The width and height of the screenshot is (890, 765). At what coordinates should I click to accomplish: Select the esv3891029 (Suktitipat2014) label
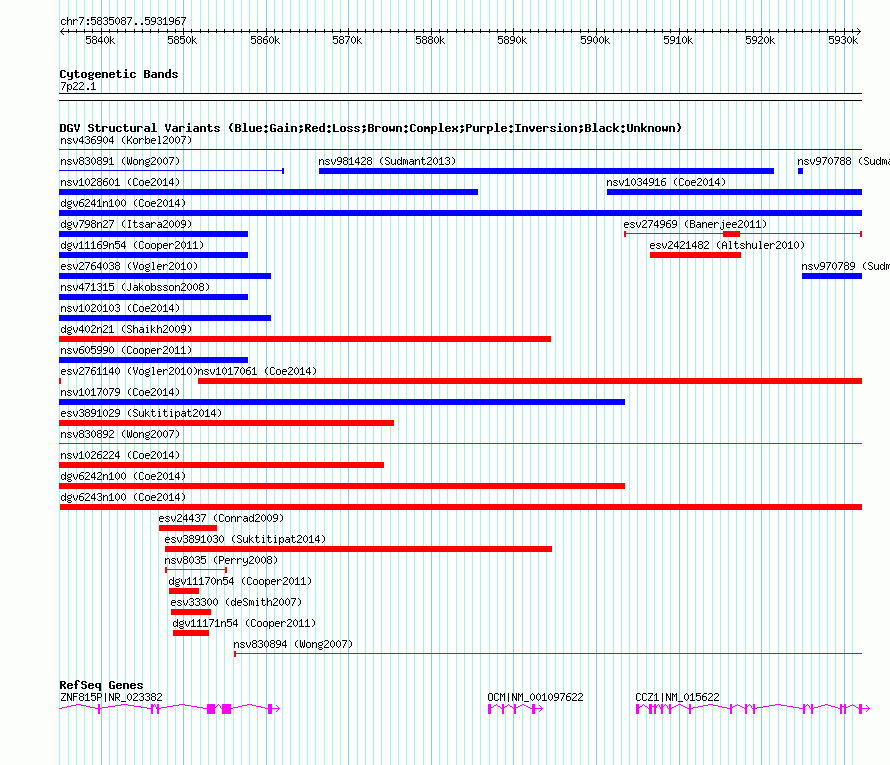pos(141,413)
